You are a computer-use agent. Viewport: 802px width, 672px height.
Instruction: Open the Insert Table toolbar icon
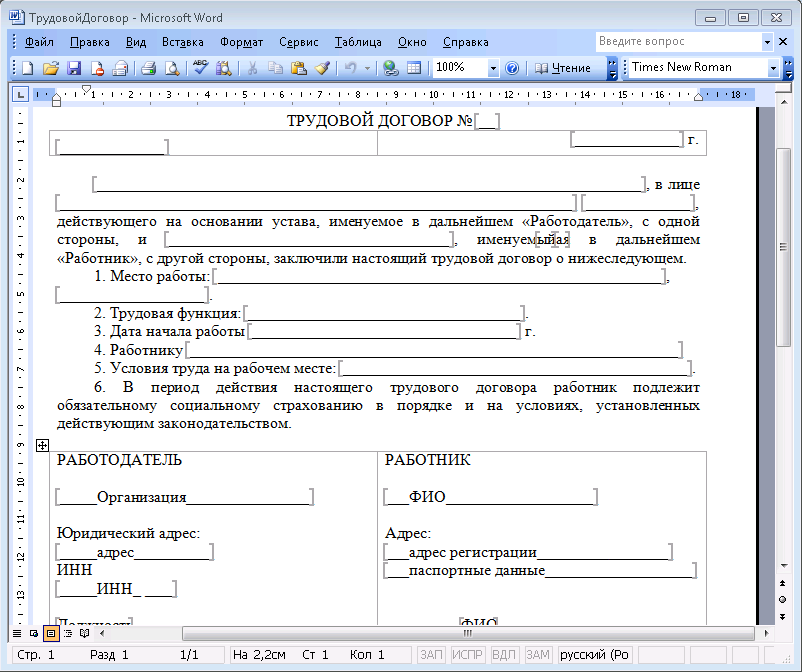pyautogui.click(x=413, y=68)
